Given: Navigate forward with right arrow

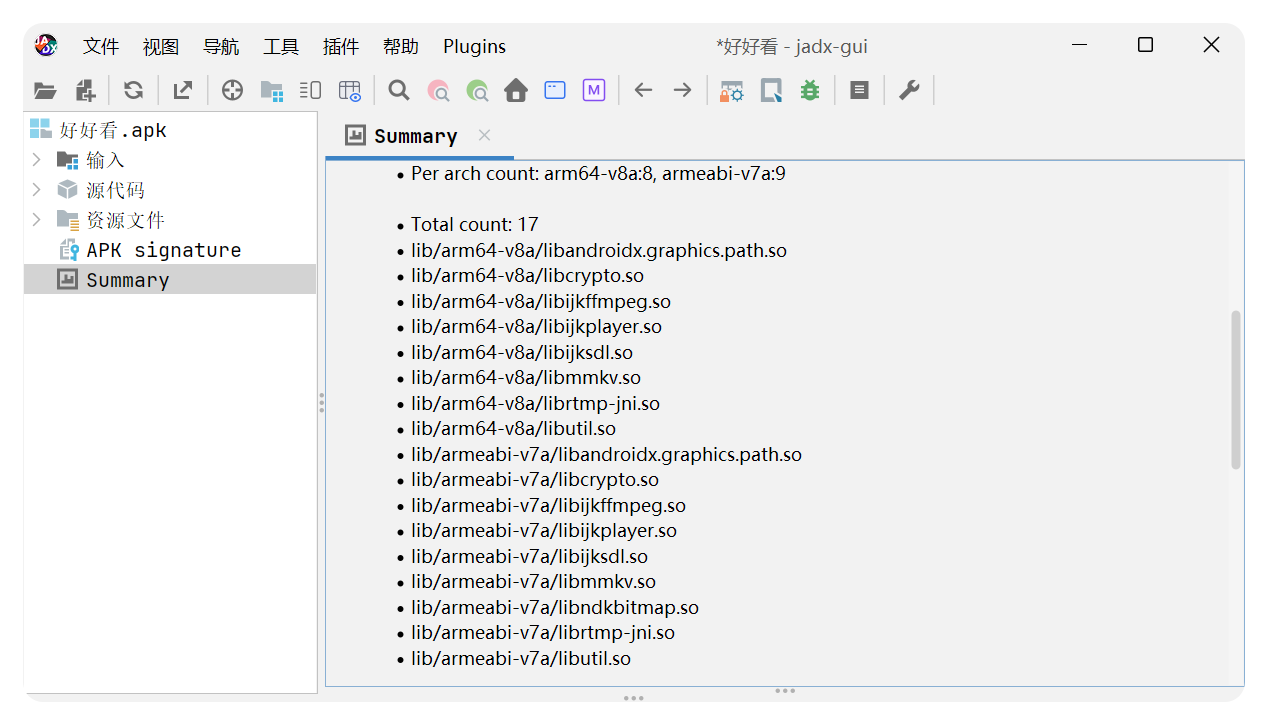Looking at the screenshot, I should click(x=682, y=91).
